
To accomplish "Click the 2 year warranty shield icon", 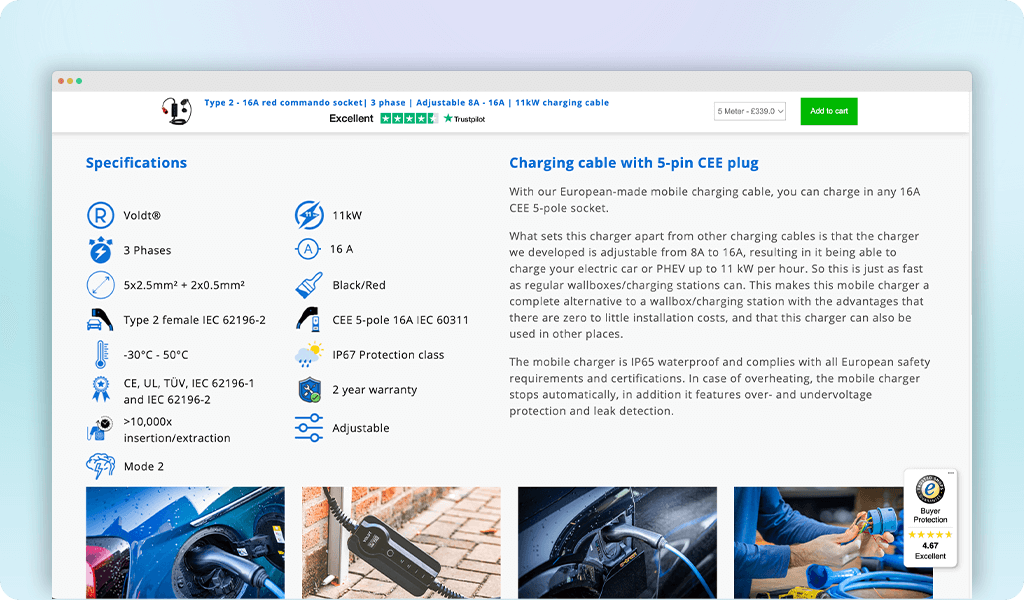I will [310, 390].
